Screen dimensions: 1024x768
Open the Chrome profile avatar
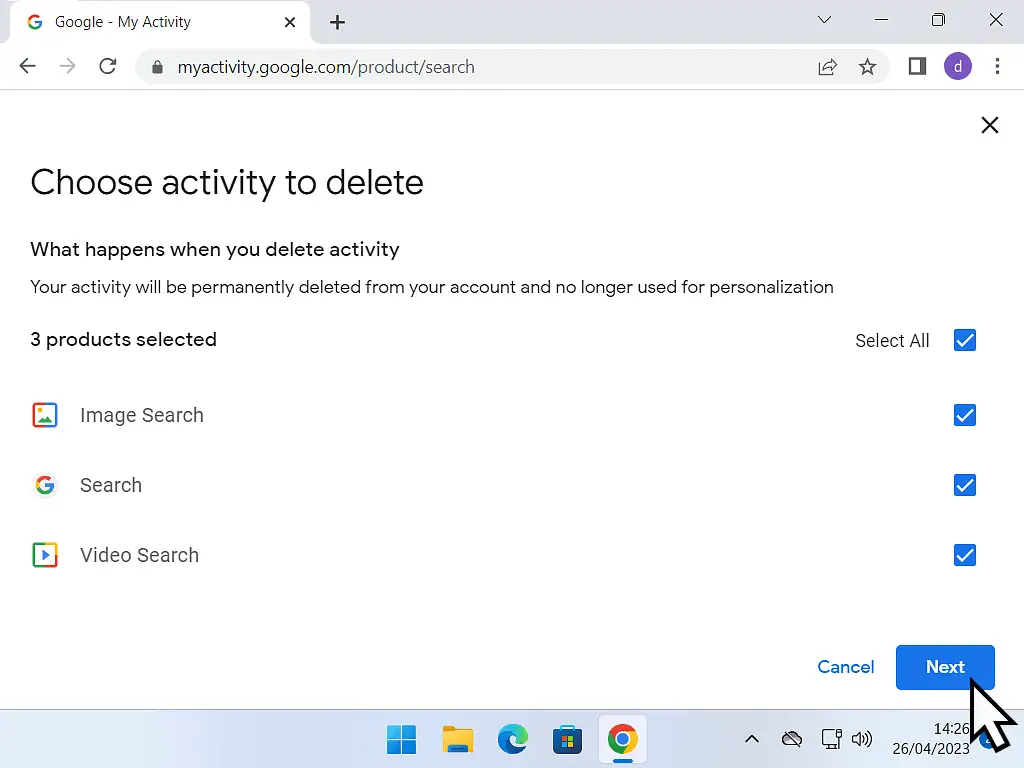tap(957, 66)
